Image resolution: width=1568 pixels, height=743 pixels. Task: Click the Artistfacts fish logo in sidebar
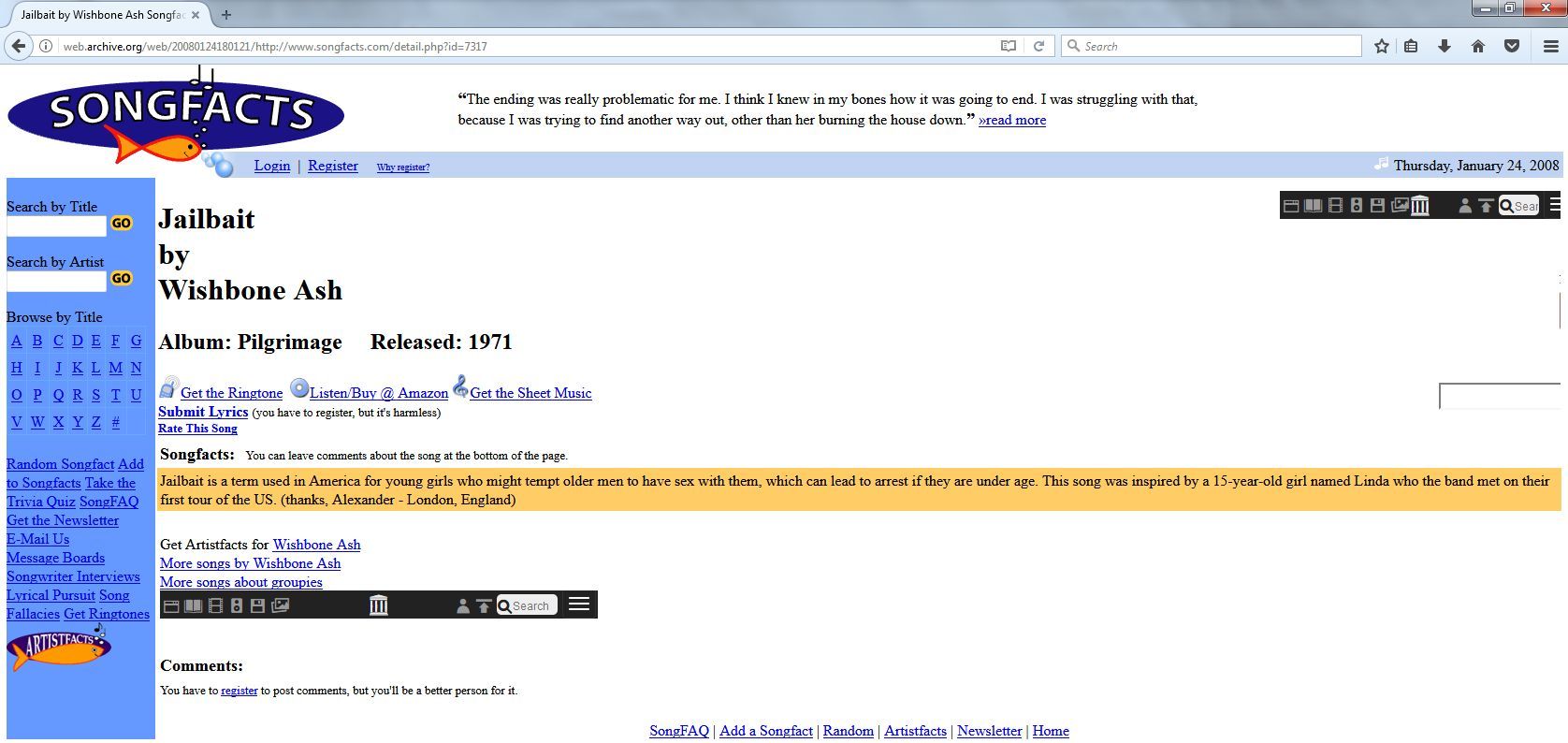(x=59, y=647)
